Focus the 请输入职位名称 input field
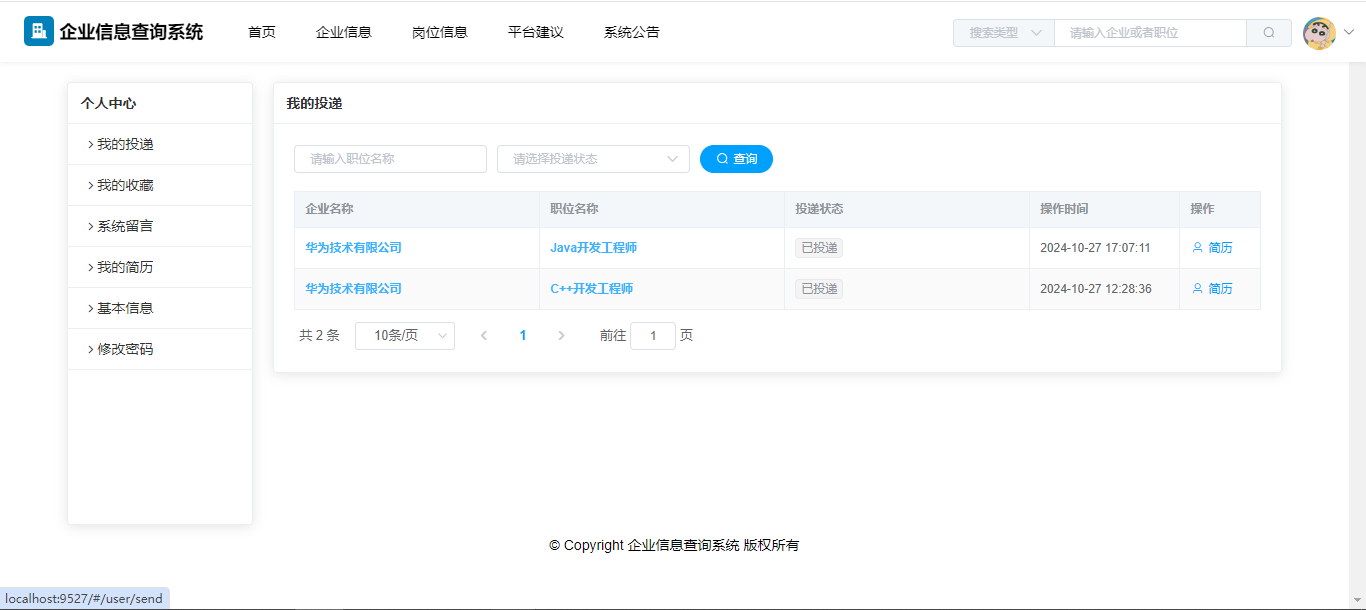The width and height of the screenshot is (1366, 610). click(390, 159)
